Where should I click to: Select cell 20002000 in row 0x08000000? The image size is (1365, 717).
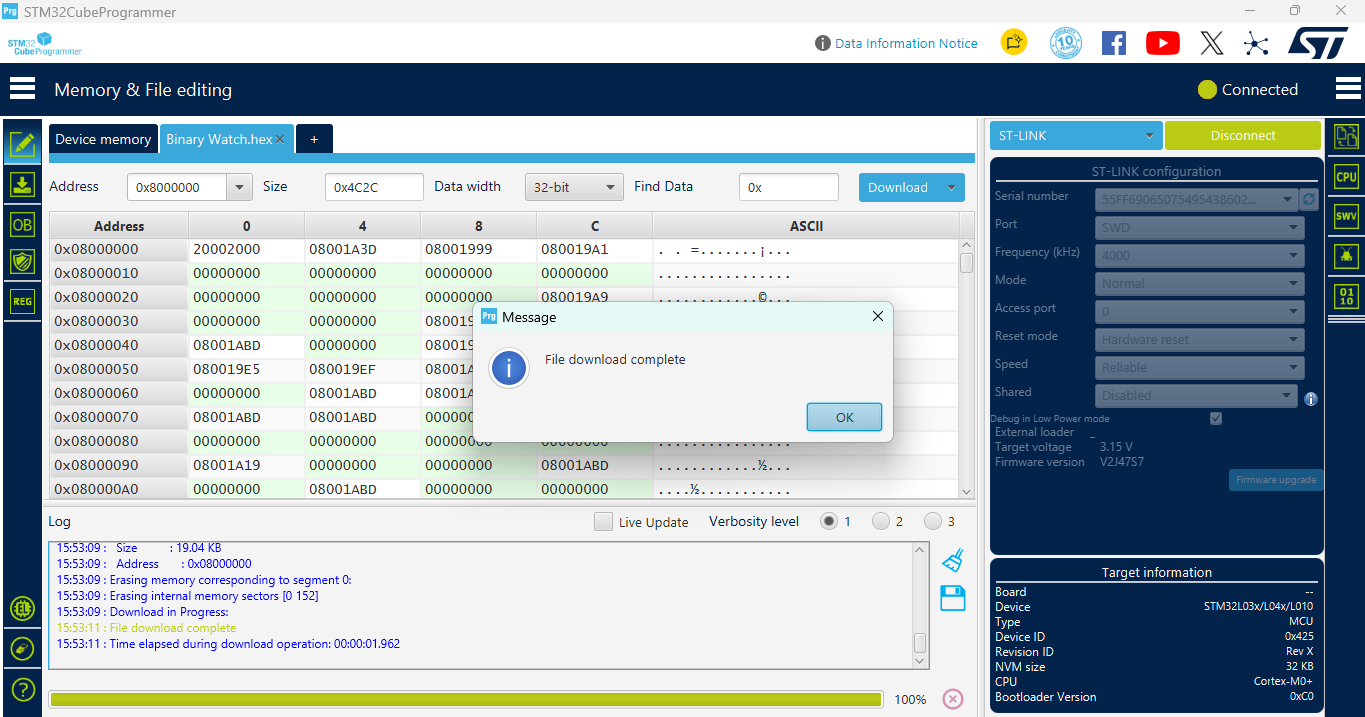coord(246,249)
